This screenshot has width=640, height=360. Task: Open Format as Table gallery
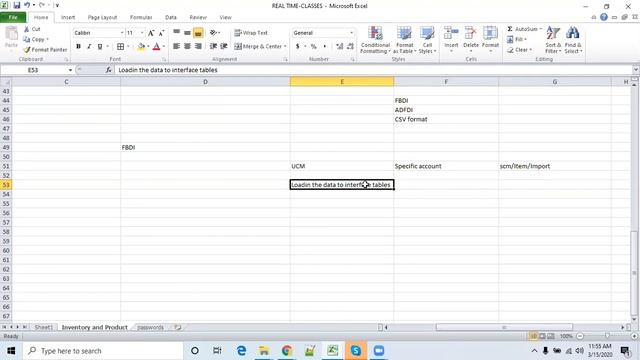pos(404,40)
